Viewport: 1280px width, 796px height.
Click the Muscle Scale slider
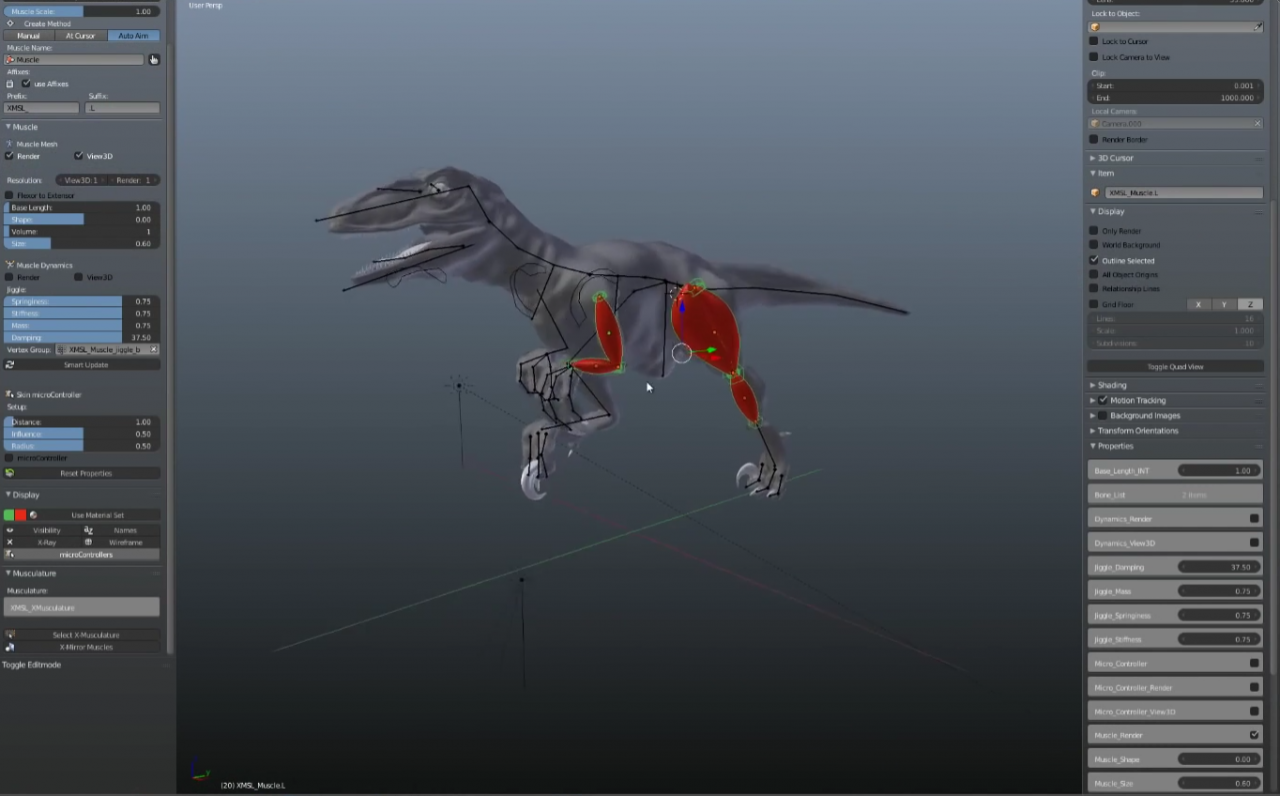click(82, 11)
